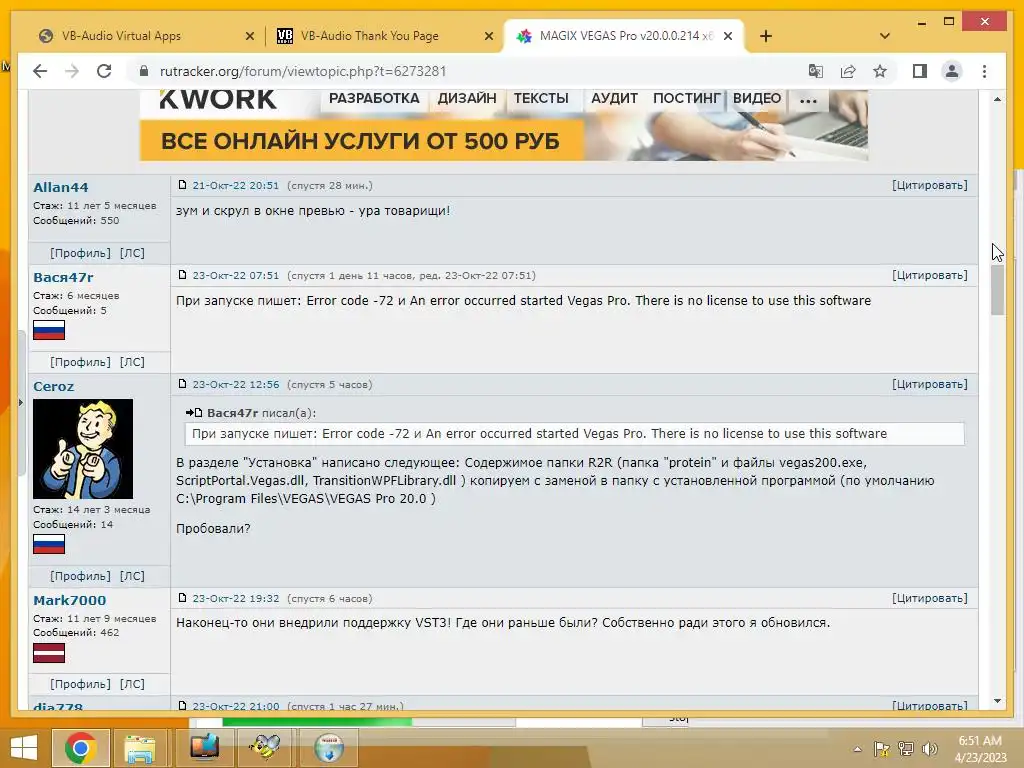Screen dimensions: 1024x768
Task: Open the Chrome three-dot menu
Action: tap(984, 71)
